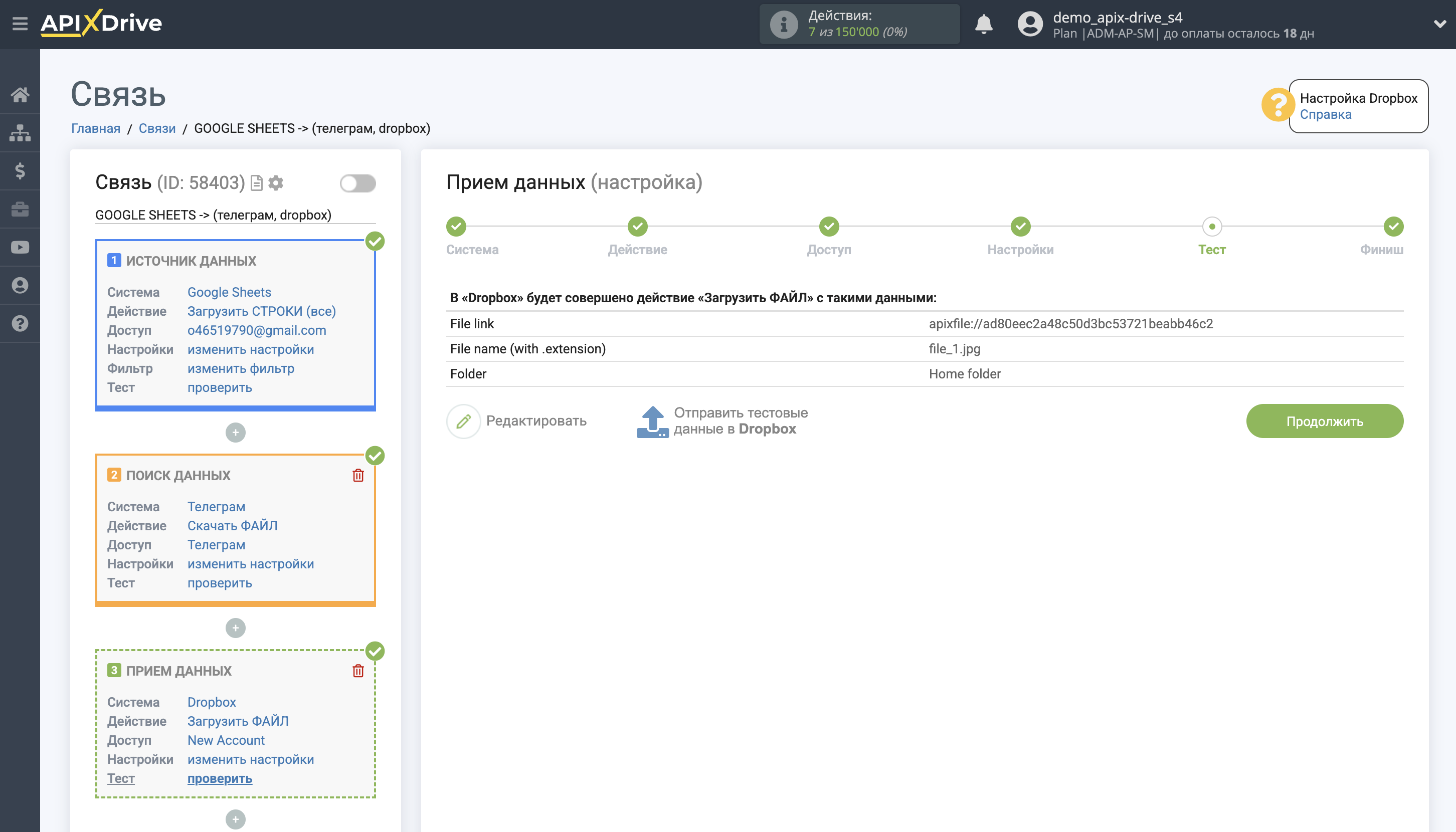Screen dimensions: 1456x832
Task: Click the connection name input field
Action: pos(235,215)
